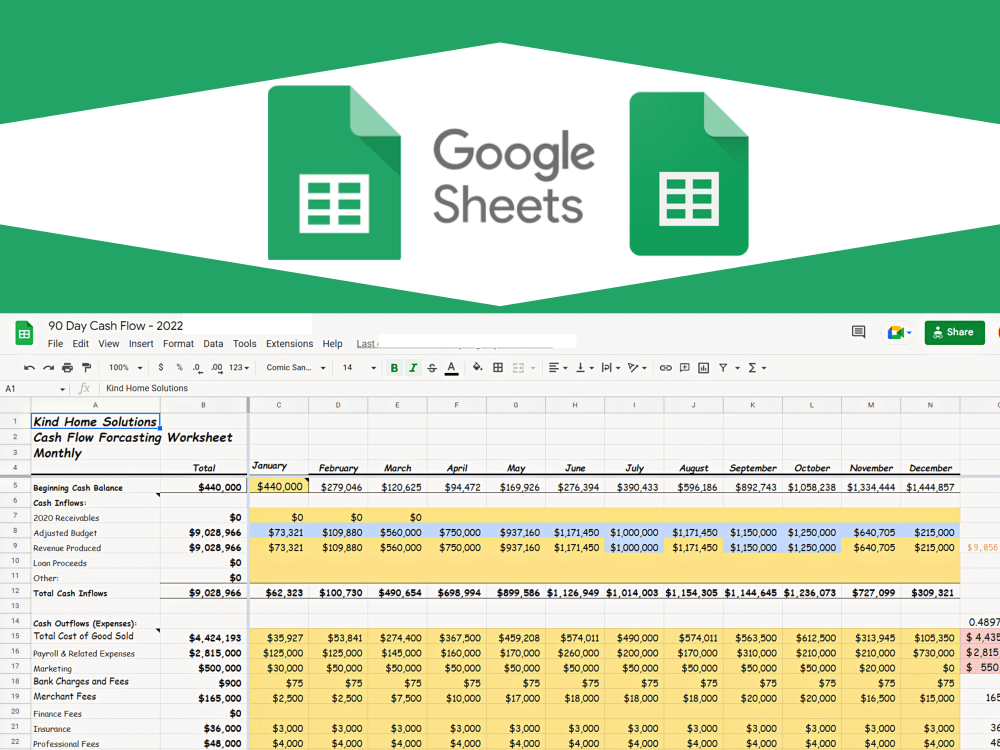Insert a link
This screenshot has width=1000, height=750.
tap(665, 367)
